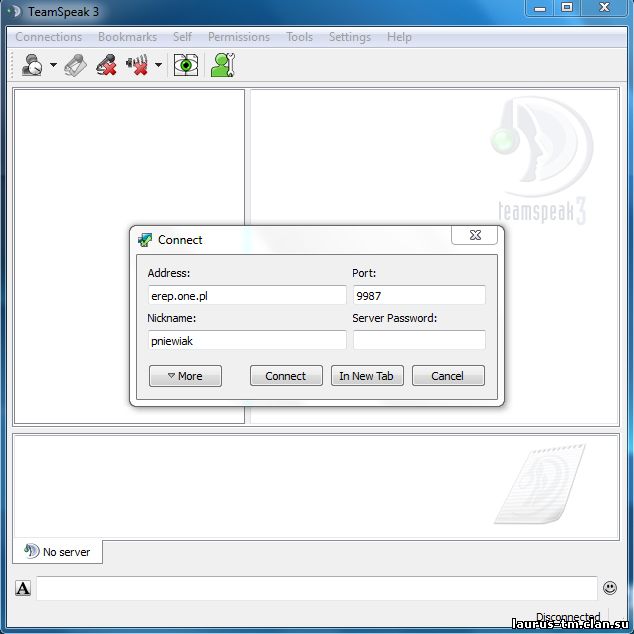
Task: Click the empty Server Password field
Action: [x=419, y=340]
